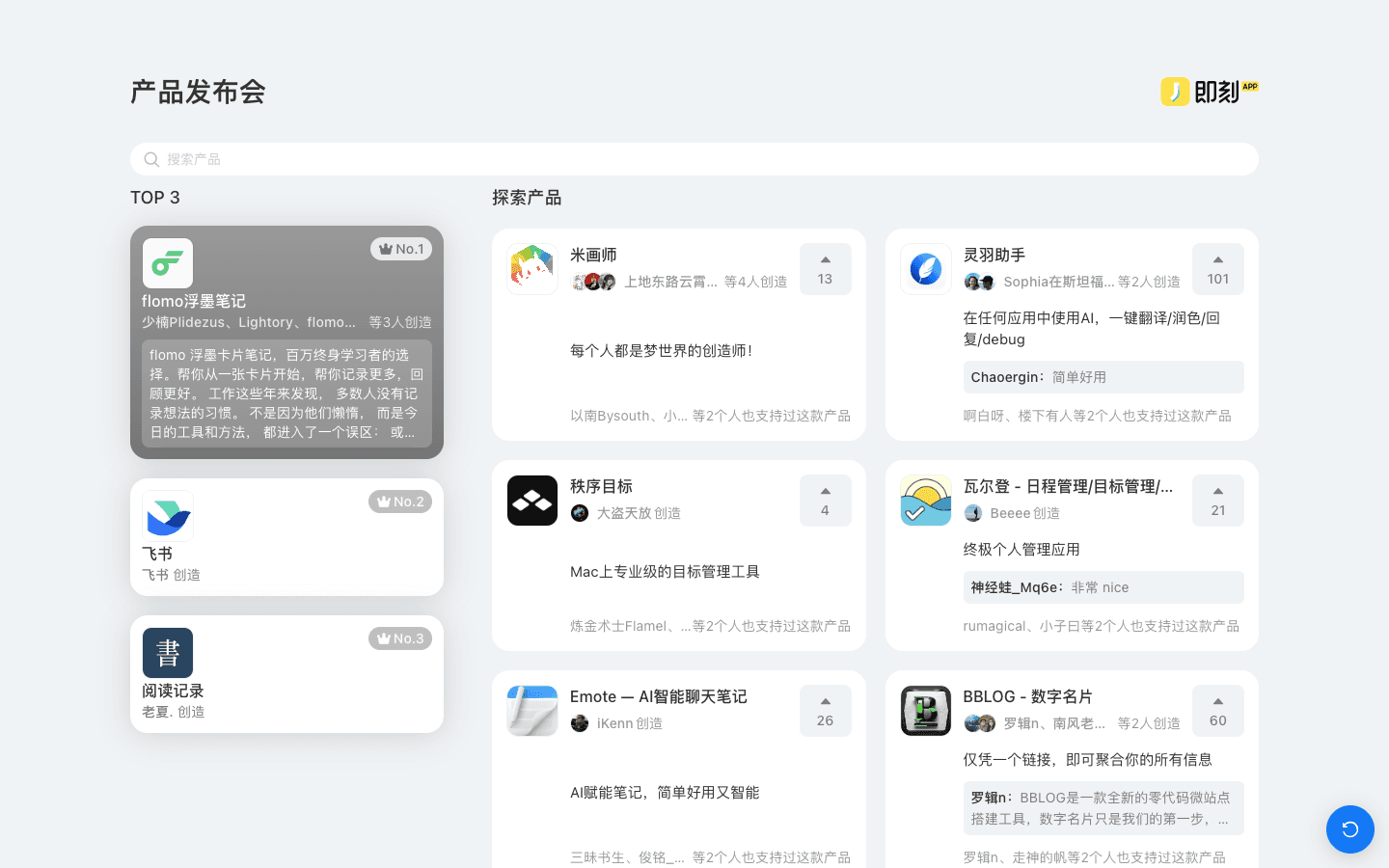1389x868 pixels.
Task: Click 米画师 creator avatars
Action: click(593, 282)
